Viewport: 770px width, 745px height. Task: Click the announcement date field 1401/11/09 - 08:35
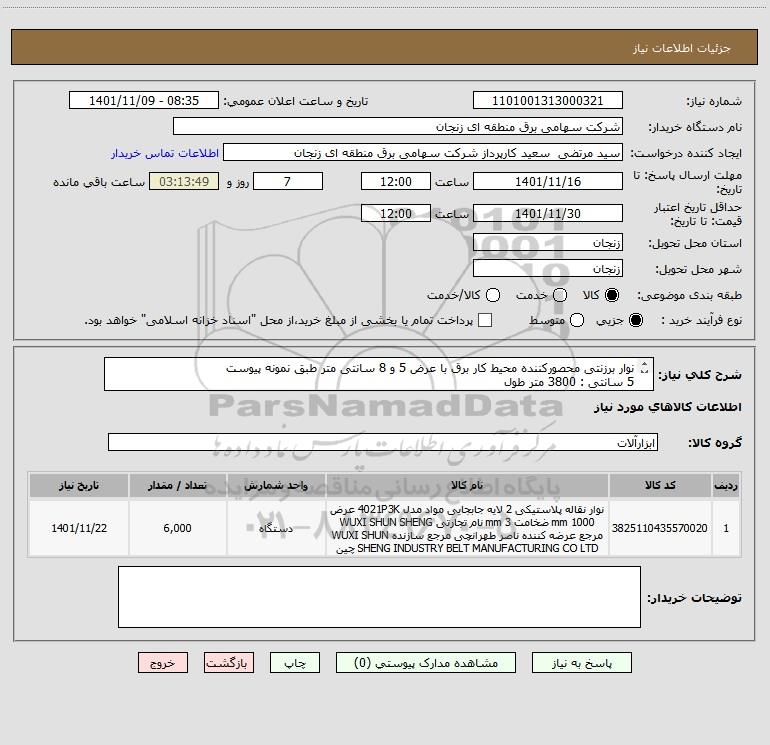point(144,101)
